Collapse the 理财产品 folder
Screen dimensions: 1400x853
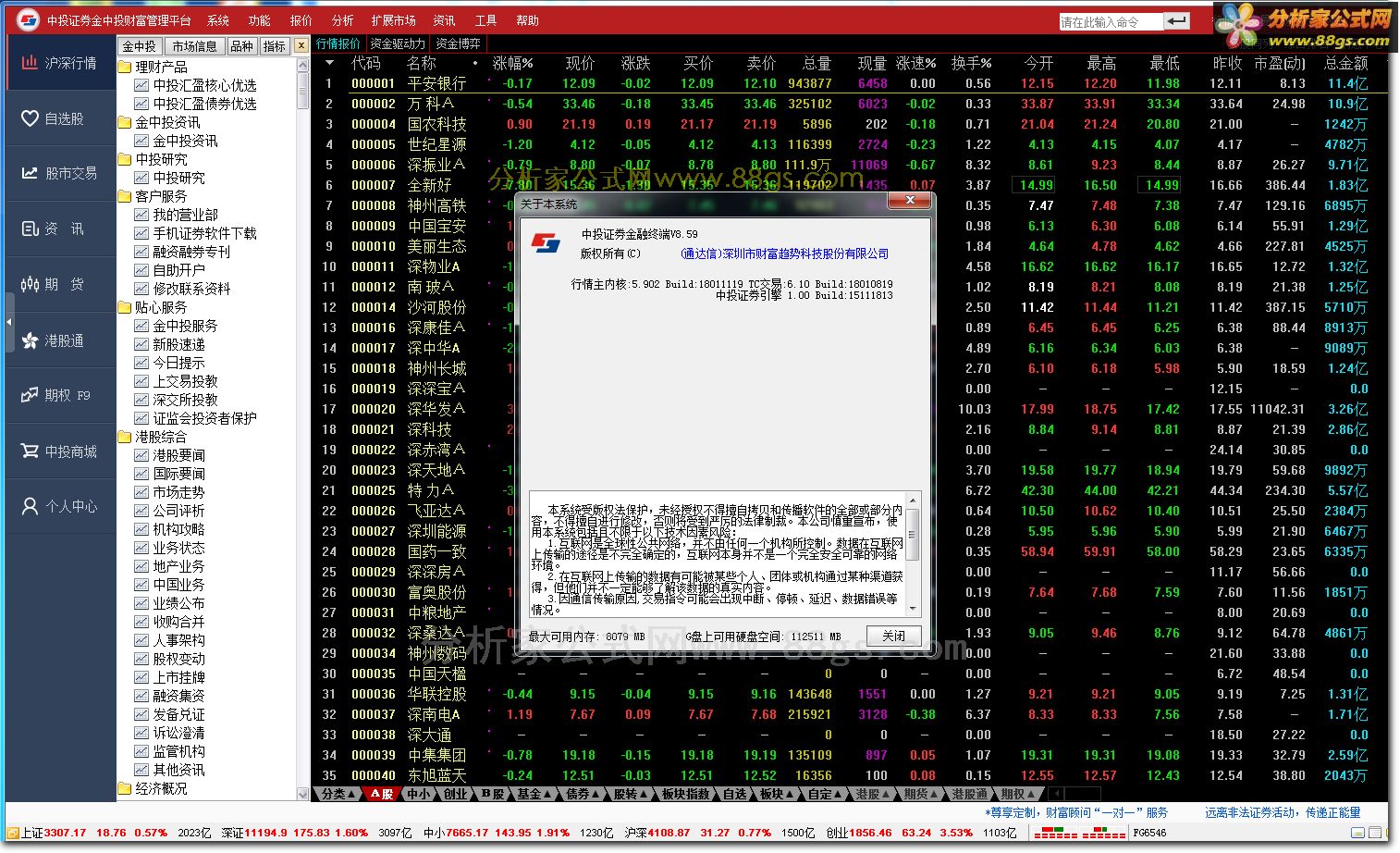point(125,67)
